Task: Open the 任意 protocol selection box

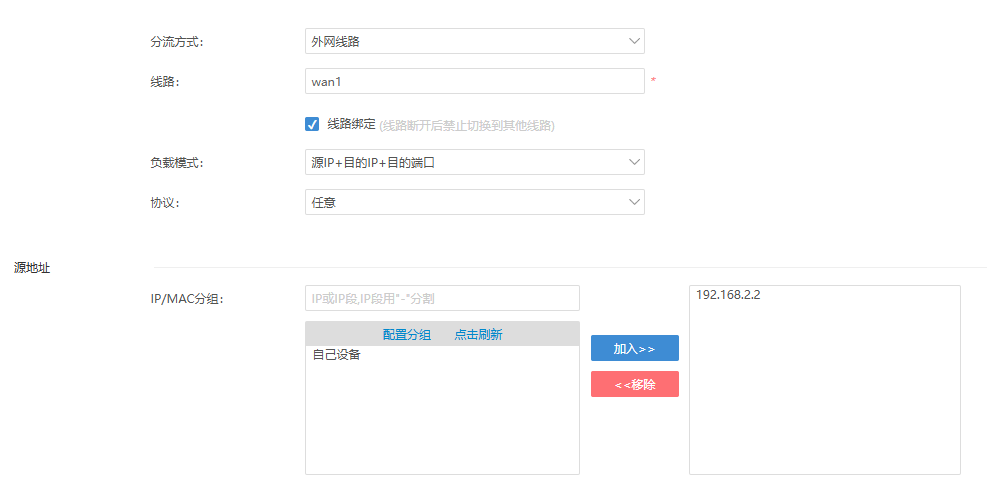Action: 475,202
